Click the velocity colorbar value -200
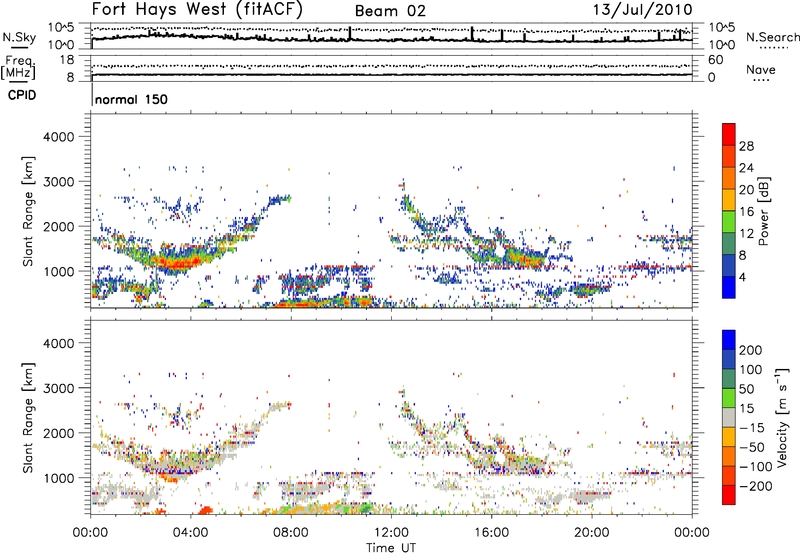The width and height of the screenshot is (800, 554). click(x=755, y=486)
